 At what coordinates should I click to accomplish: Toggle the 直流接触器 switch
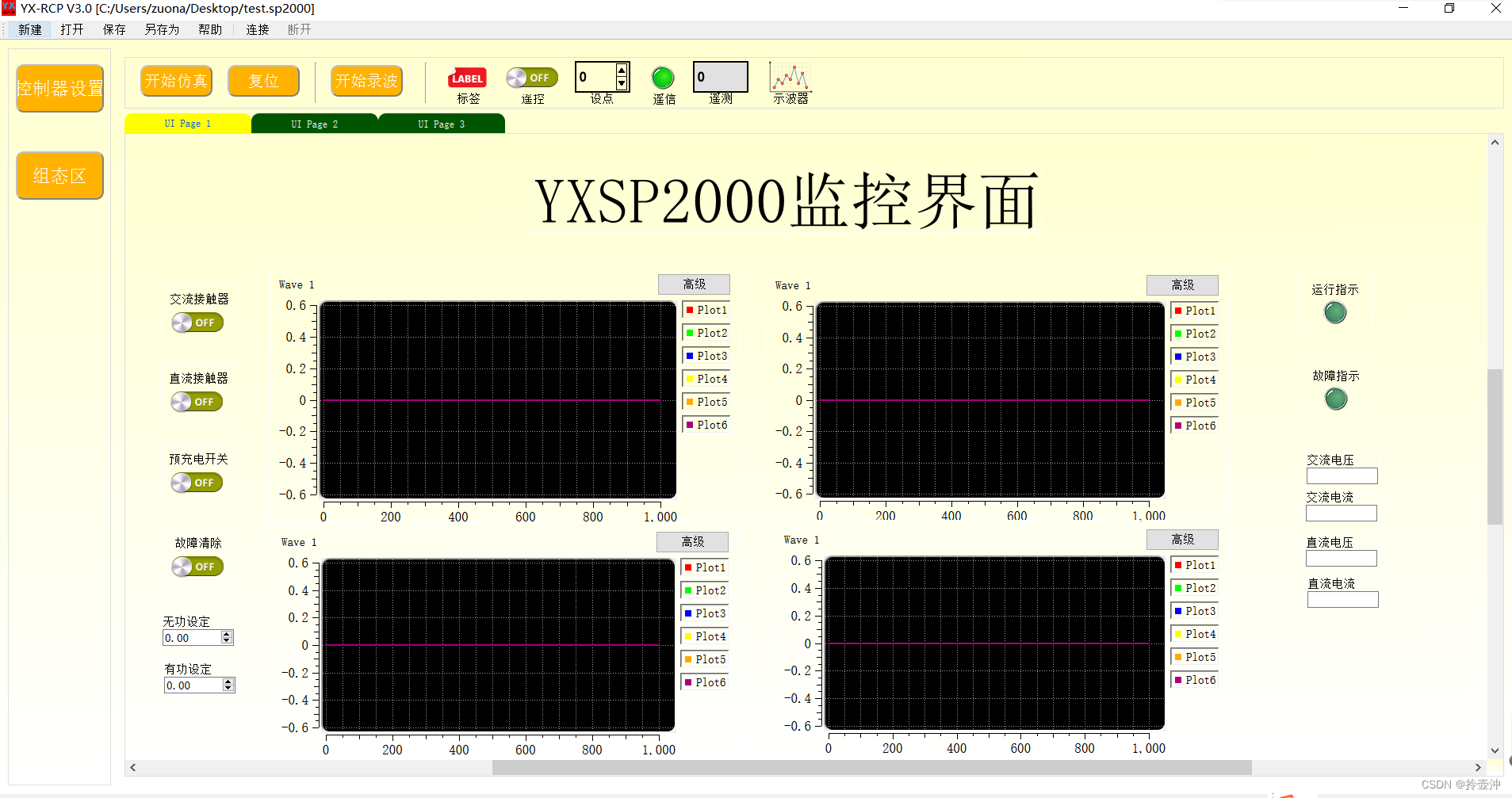coord(197,401)
